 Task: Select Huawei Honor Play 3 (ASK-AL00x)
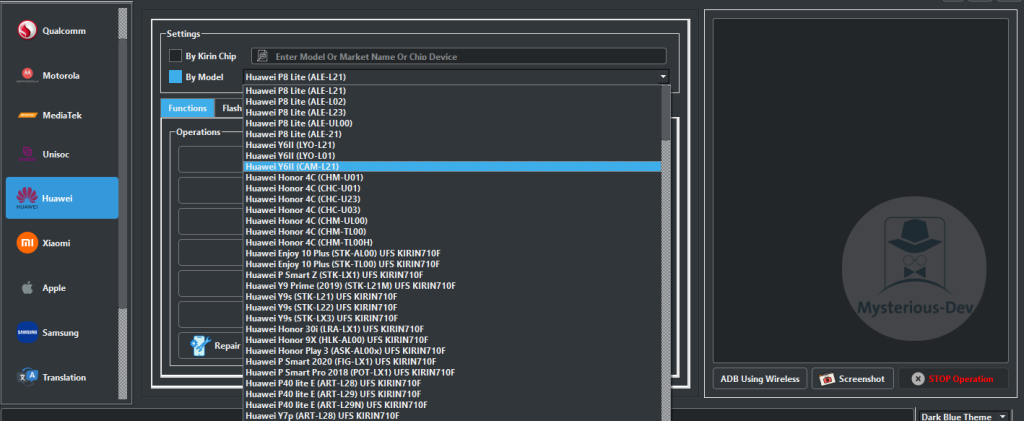[x=451, y=351]
